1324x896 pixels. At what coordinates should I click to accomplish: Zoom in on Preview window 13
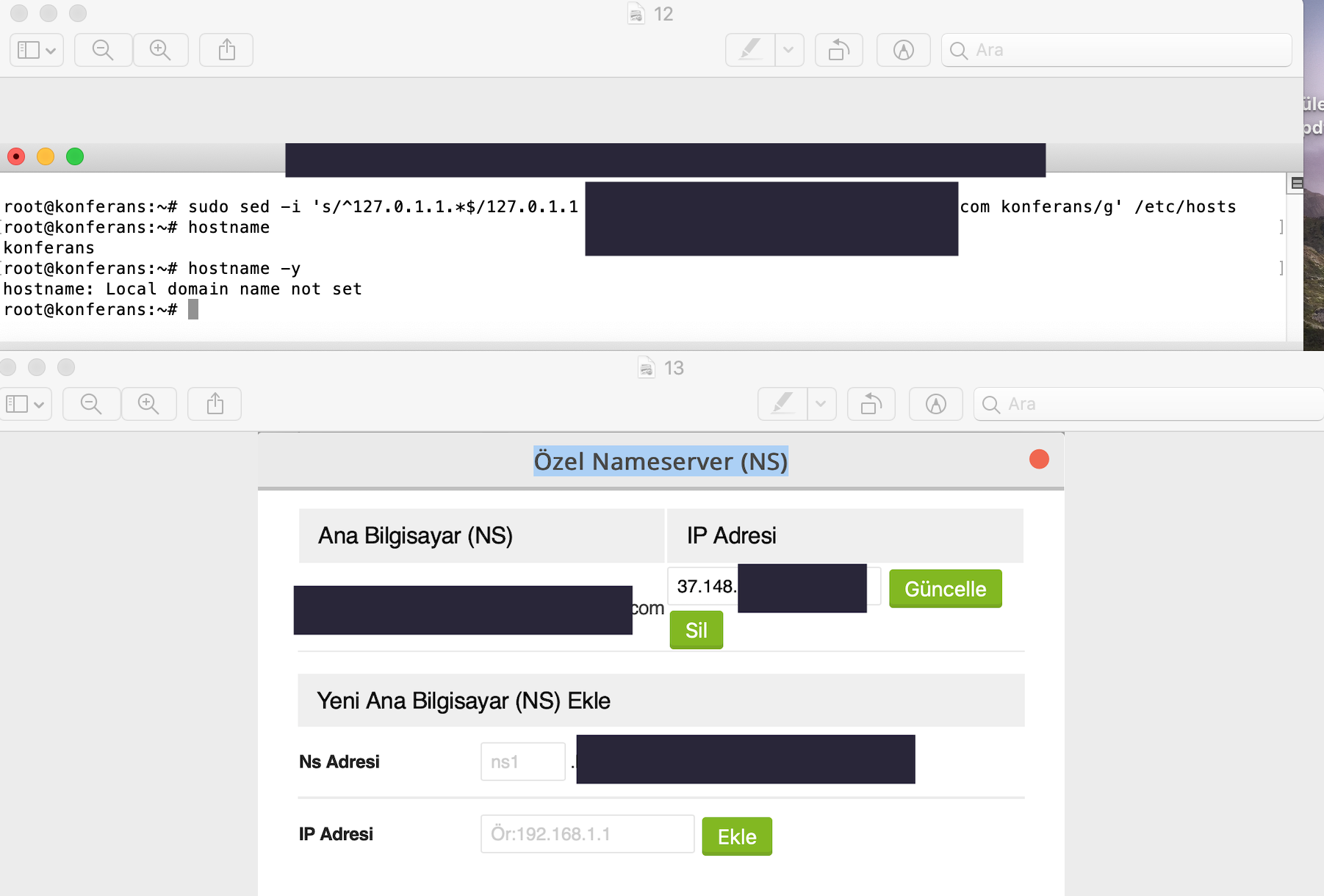click(148, 404)
